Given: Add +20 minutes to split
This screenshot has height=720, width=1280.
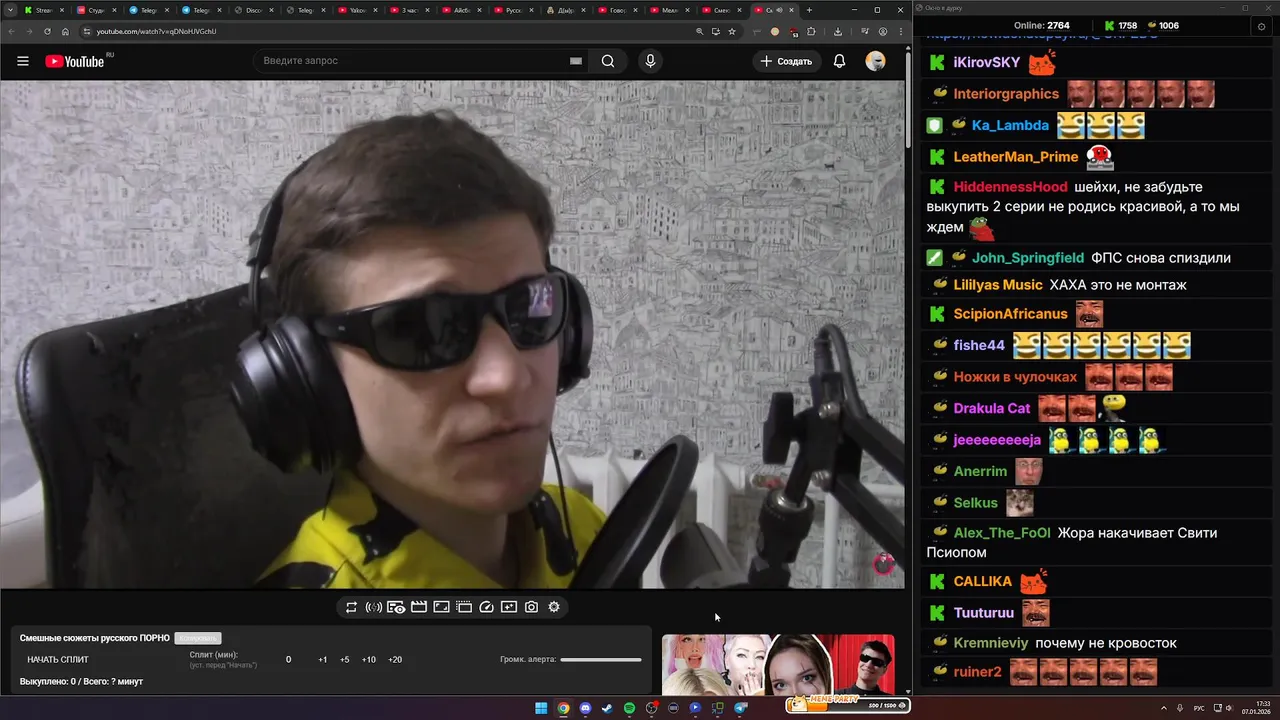Looking at the screenshot, I should pos(395,660).
